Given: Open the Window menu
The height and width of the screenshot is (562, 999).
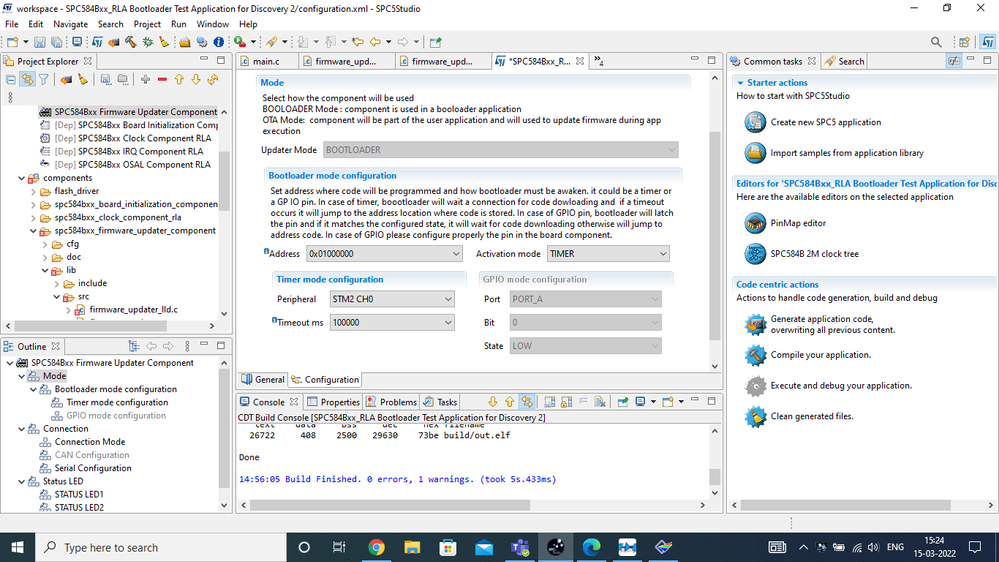Looking at the screenshot, I should pyautogui.click(x=212, y=24).
